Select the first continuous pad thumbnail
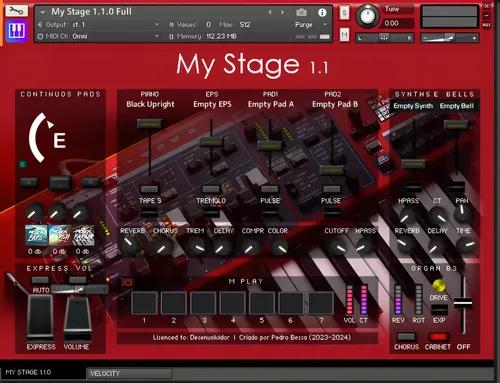 pos(36,235)
